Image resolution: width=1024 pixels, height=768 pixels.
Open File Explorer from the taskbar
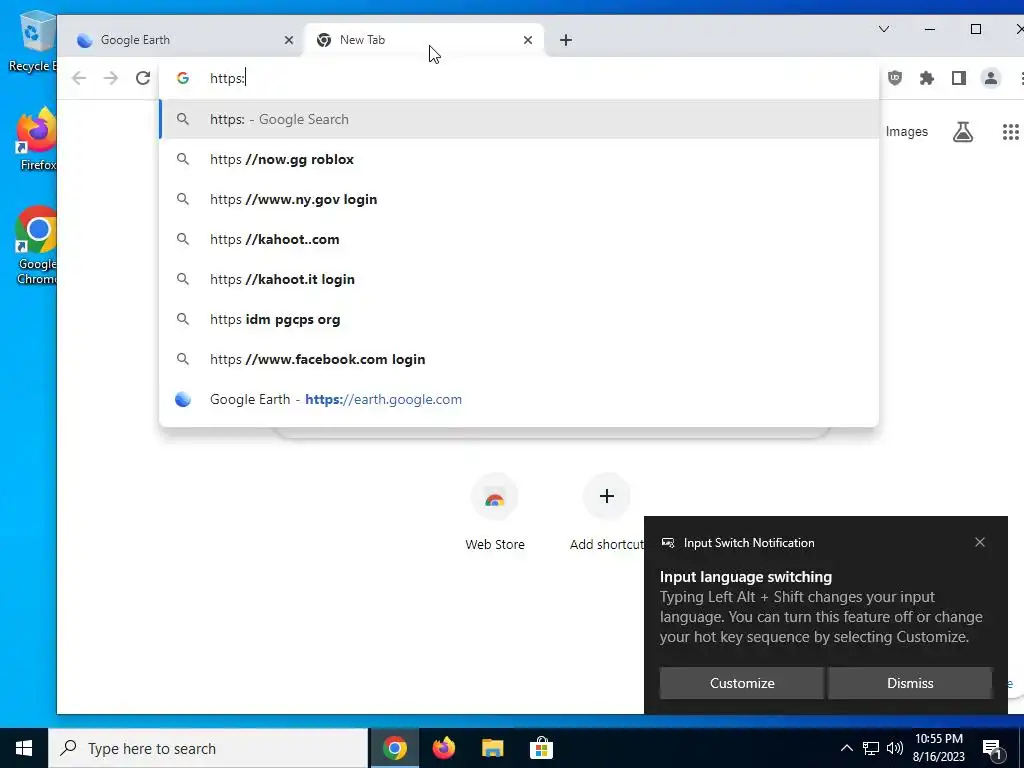coord(492,748)
